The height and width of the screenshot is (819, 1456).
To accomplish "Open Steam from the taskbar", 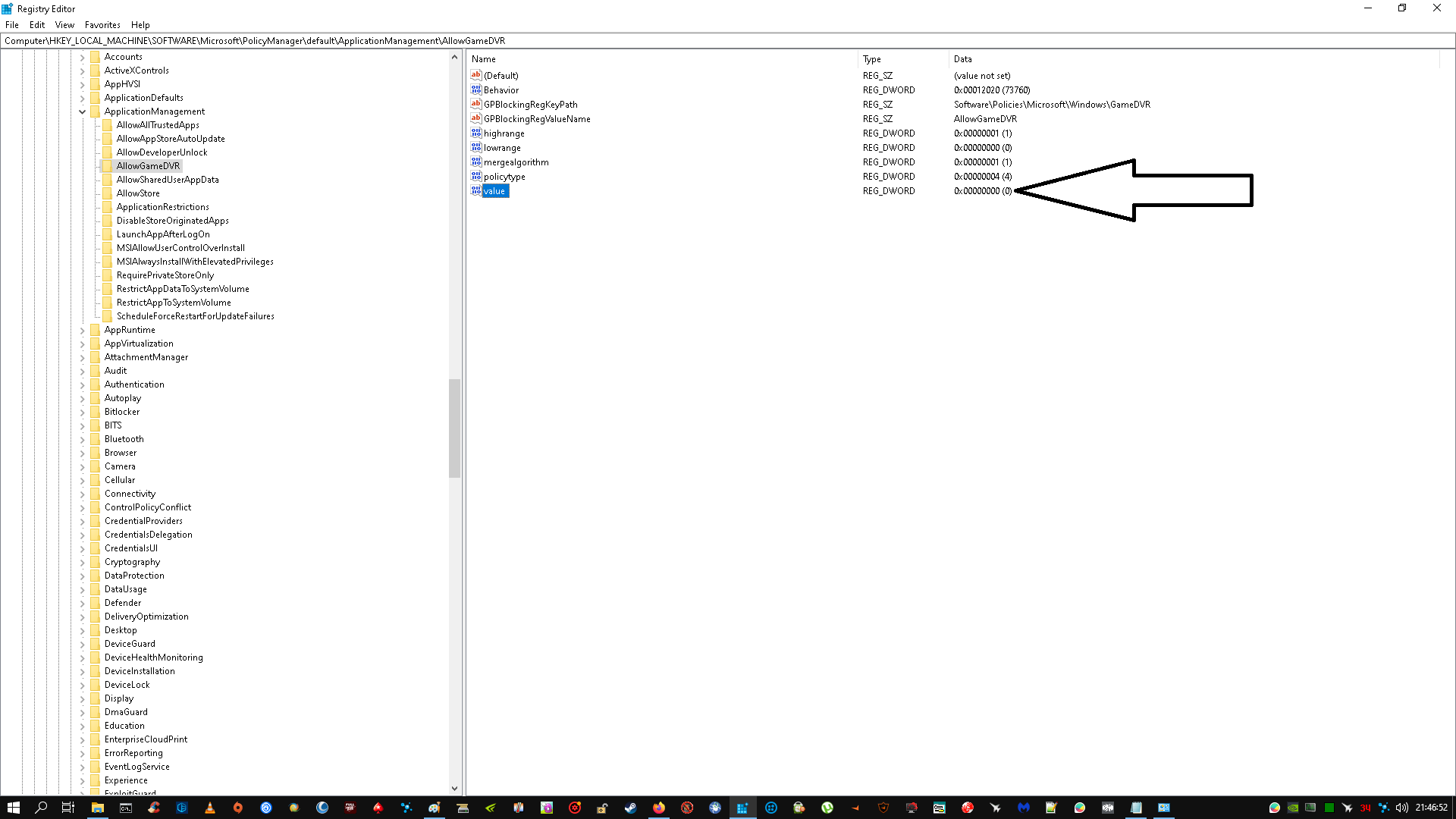I will pyautogui.click(x=630, y=808).
